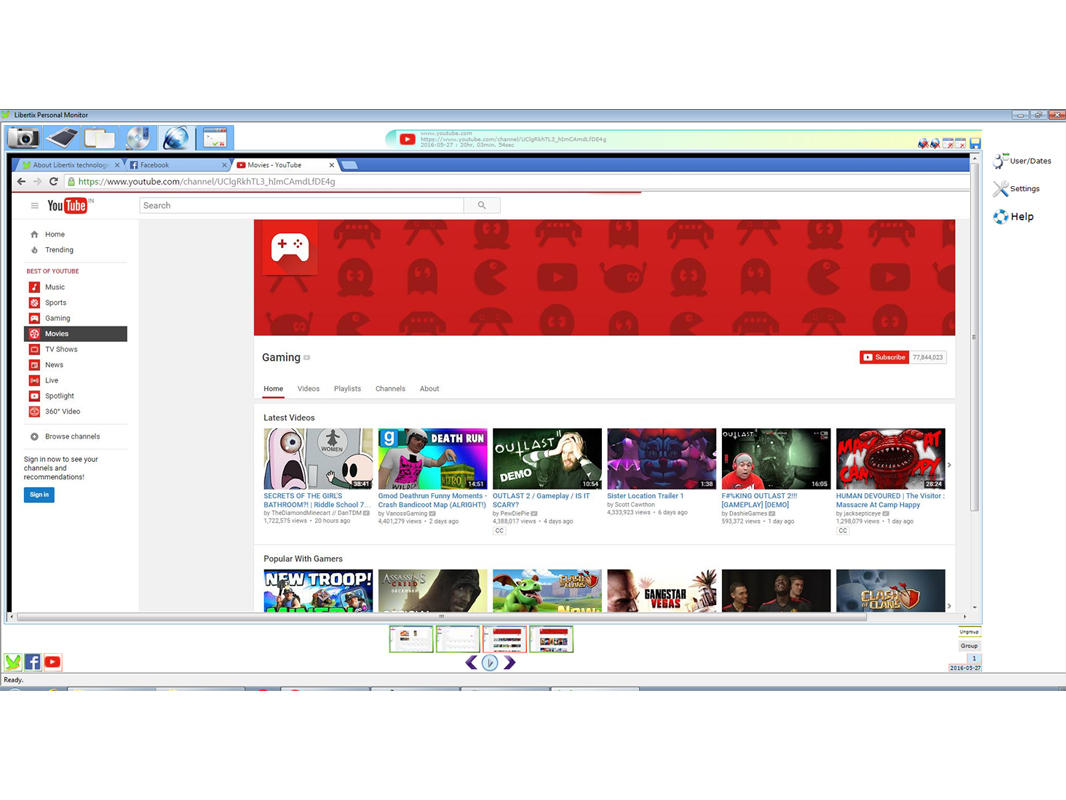1066x800 pixels.
Task: Open Help lifebuoy option
Action: pos(1014,217)
